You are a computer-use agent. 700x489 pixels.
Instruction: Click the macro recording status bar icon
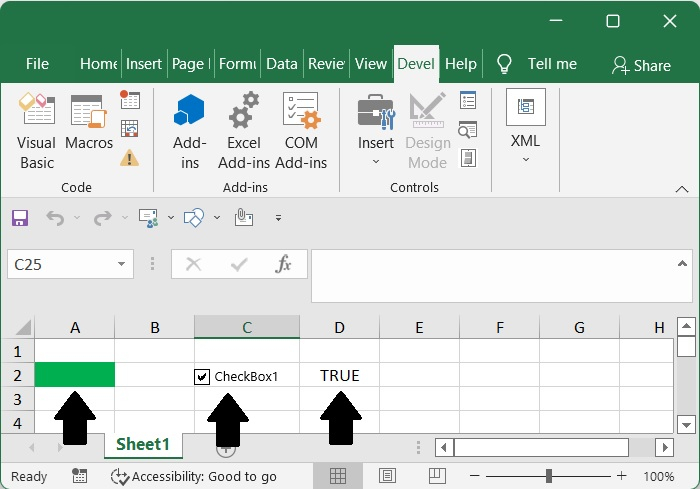79,476
